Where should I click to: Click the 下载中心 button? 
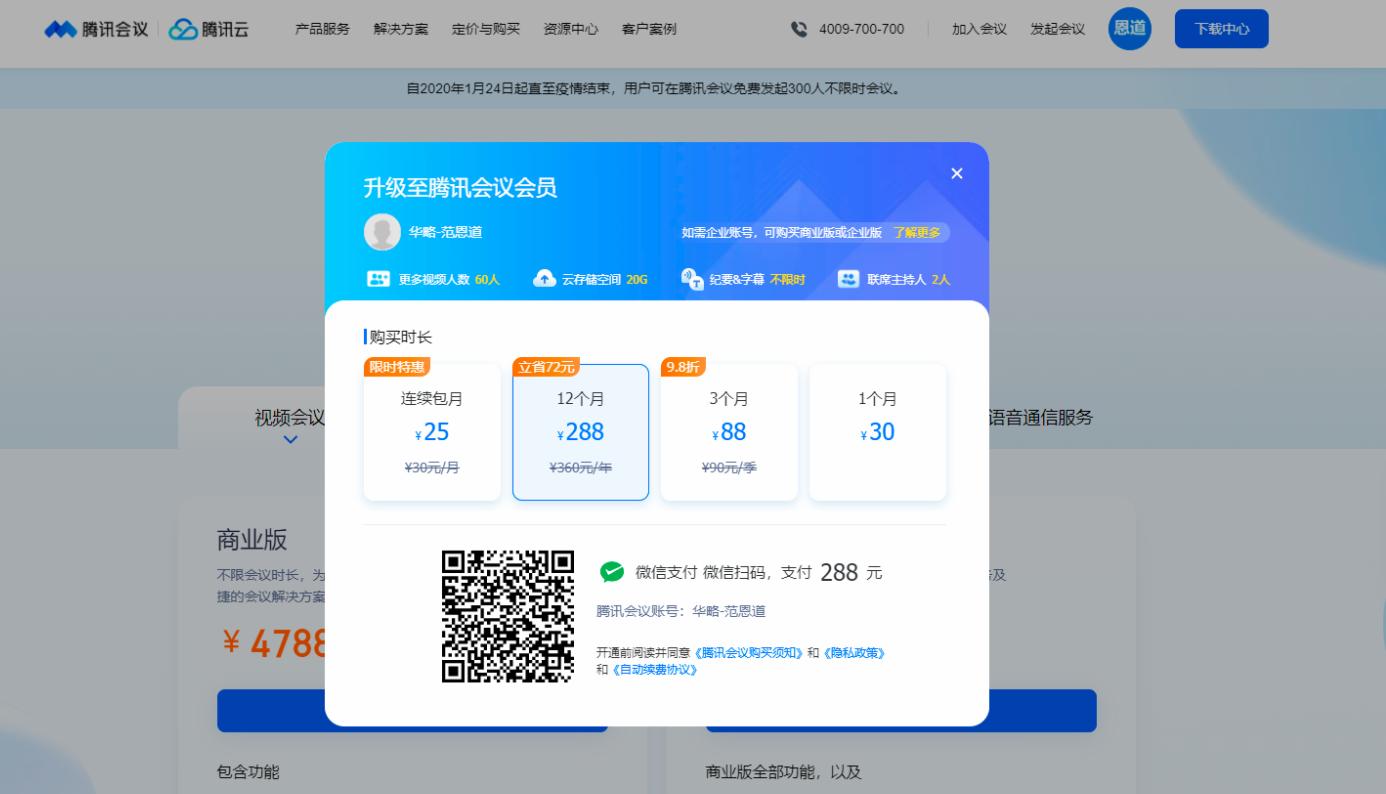tap(1222, 29)
